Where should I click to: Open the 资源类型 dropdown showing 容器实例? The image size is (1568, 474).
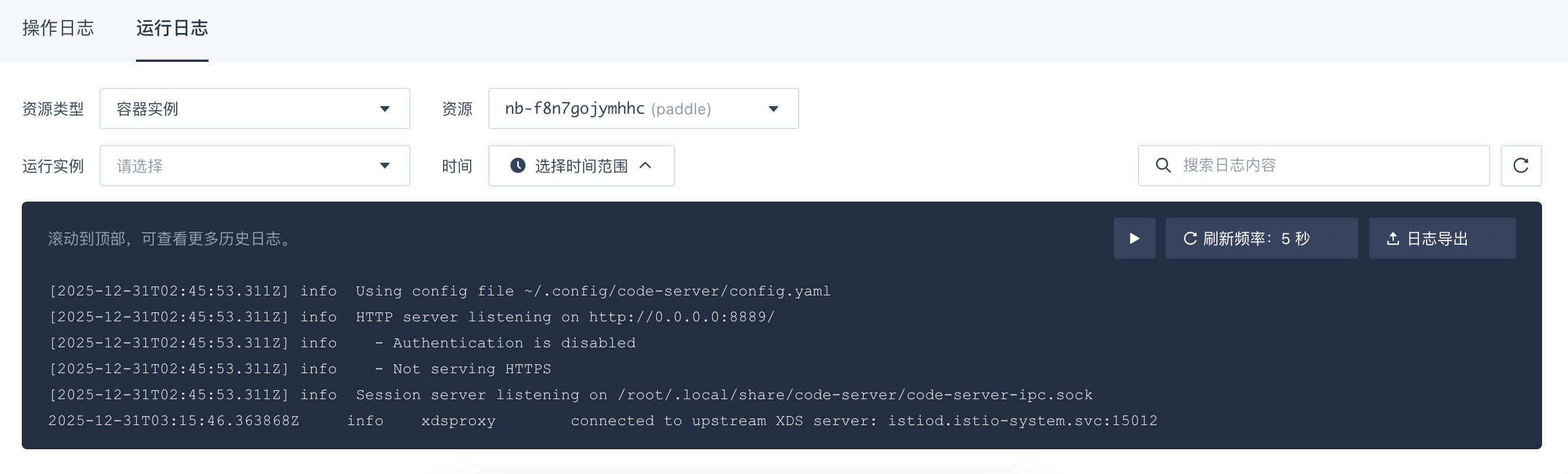[x=254, y=108]
